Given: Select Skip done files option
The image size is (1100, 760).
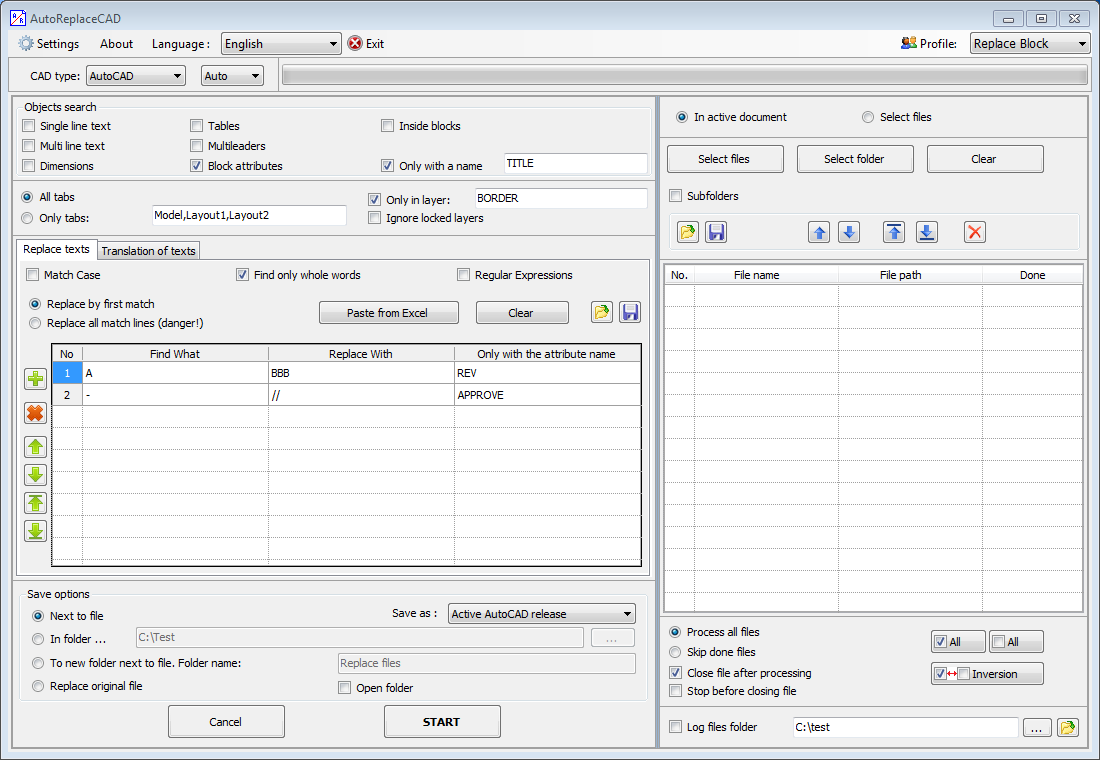Looking at the screenshot, I should [x=675, y=652].
